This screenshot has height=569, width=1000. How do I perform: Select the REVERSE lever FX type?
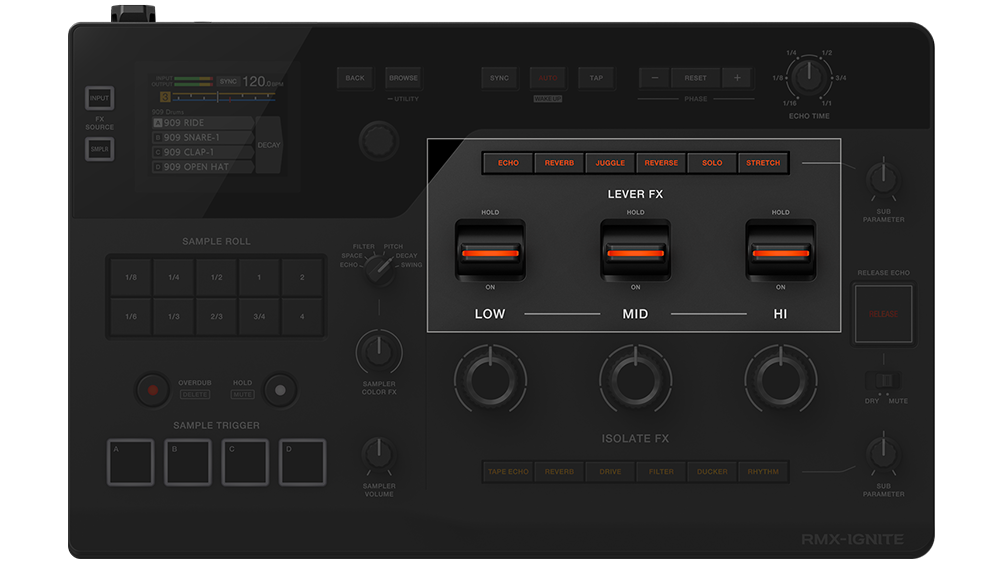click(661, 163)
